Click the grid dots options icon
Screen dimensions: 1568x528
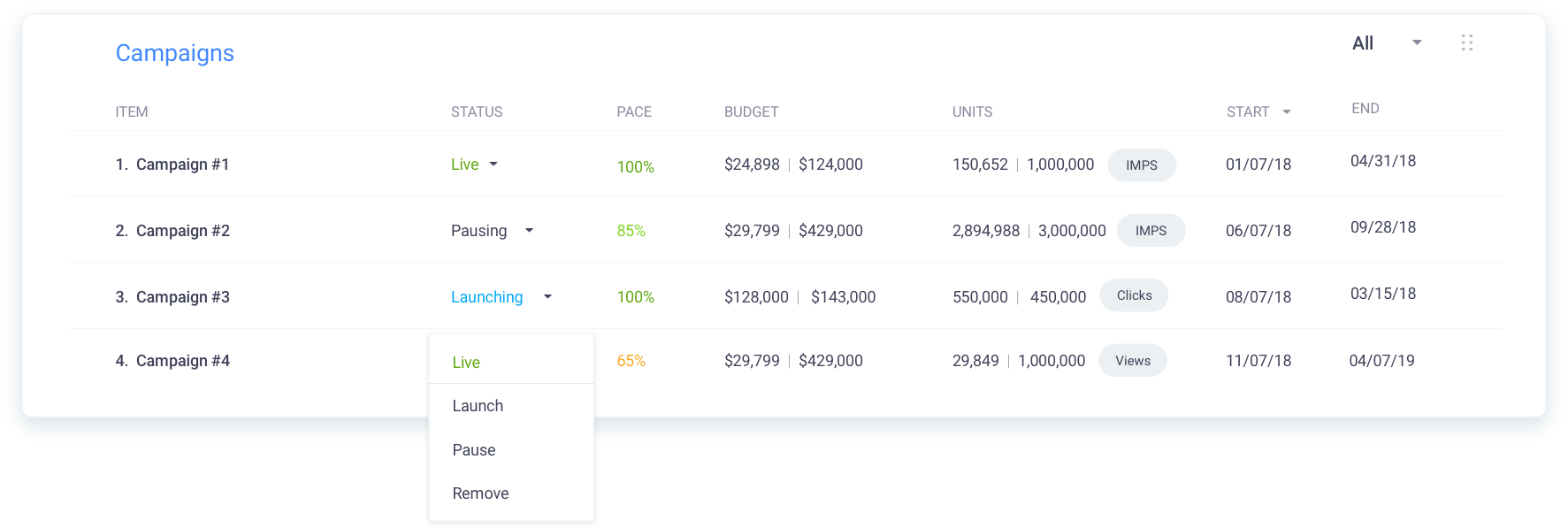(1466, 42)
